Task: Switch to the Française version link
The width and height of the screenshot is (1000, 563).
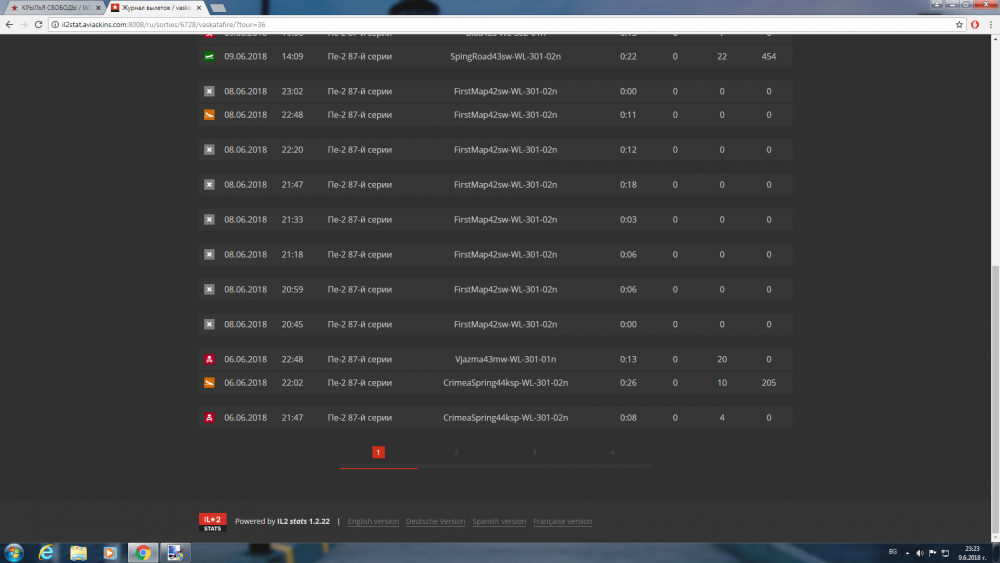Action: click(x=562, y=521)
